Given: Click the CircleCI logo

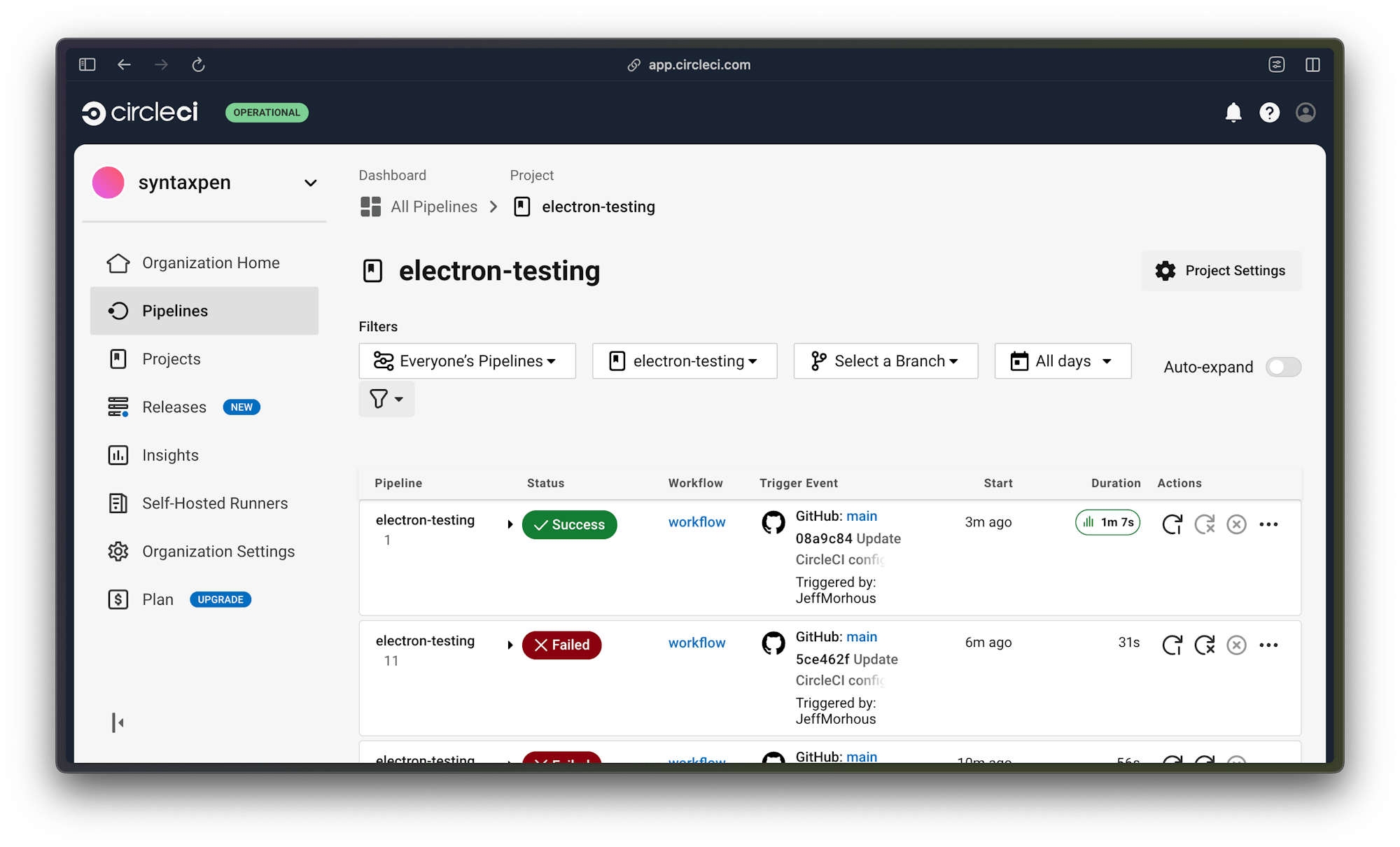Looking at the screenshot, I should (140, 112).
